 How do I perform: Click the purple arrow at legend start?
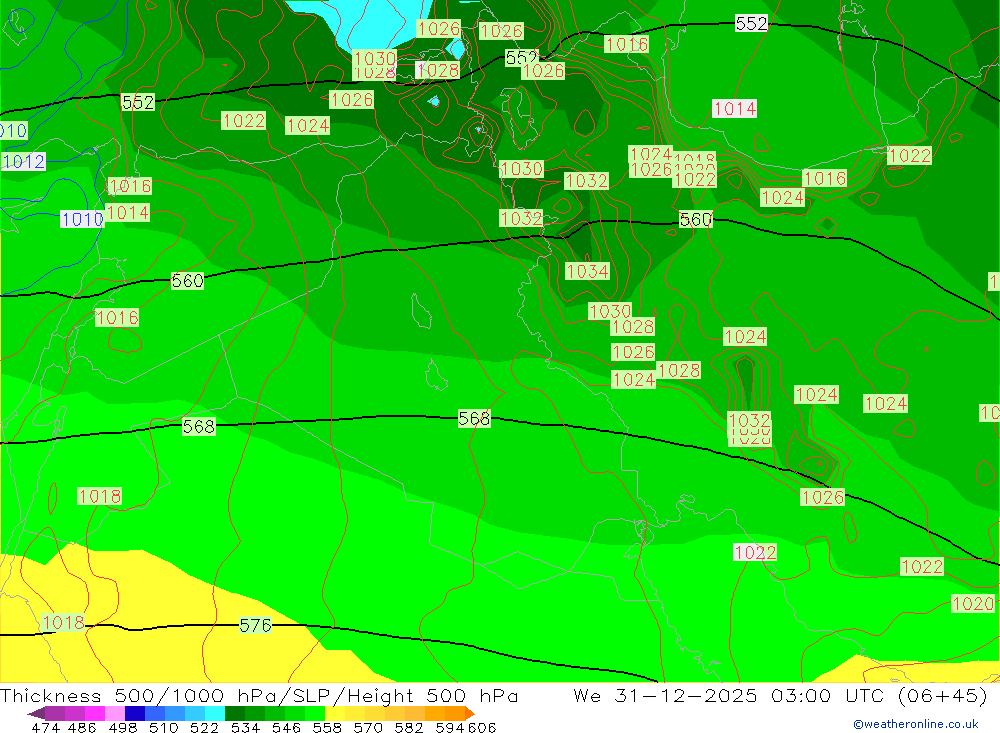tap(36, 713)
